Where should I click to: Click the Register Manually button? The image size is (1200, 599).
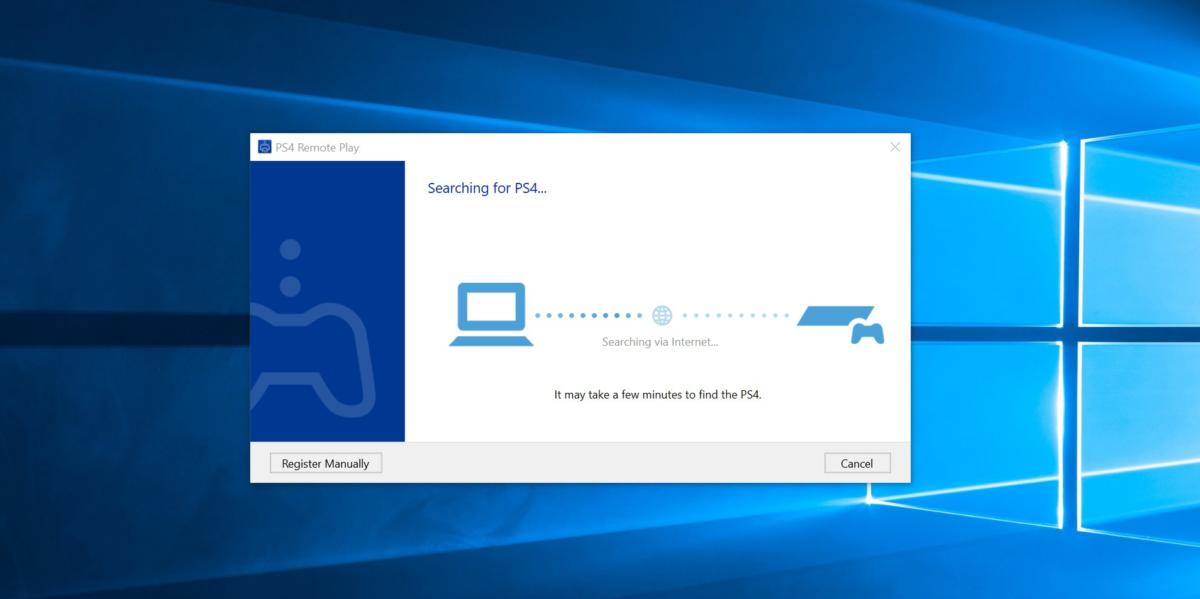click(326, 463)
